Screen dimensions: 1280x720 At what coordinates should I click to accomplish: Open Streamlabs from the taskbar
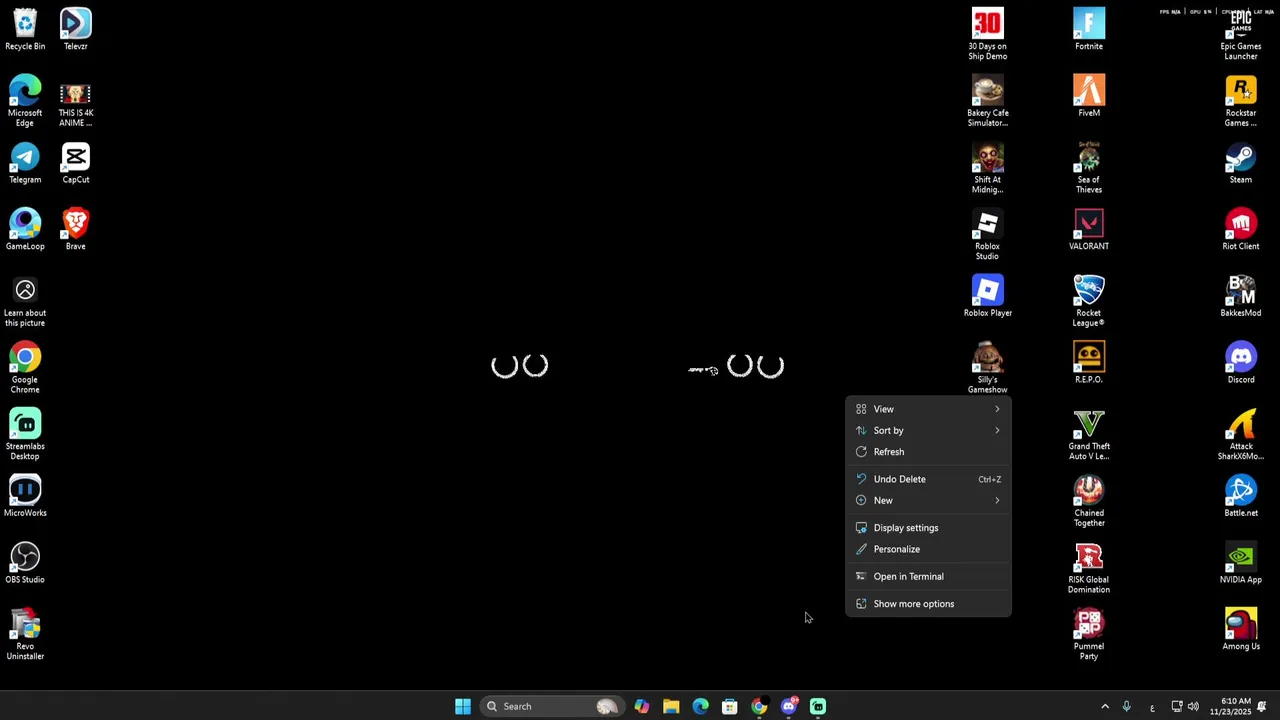click(x=818, y=706)
